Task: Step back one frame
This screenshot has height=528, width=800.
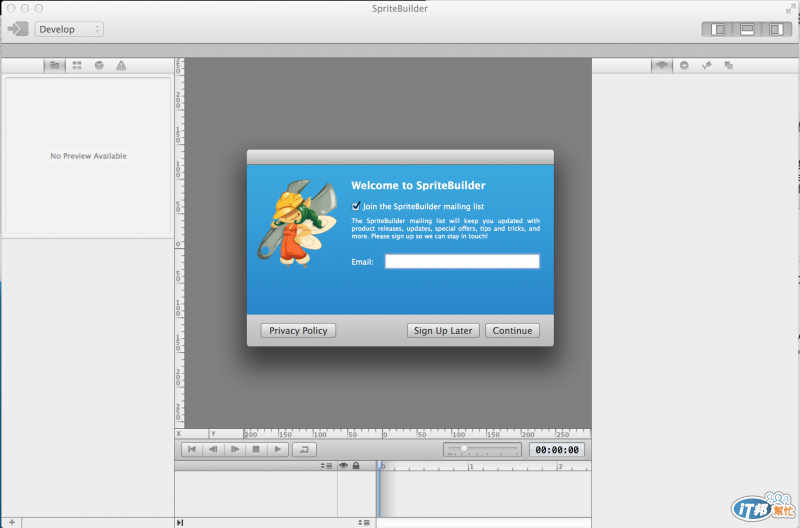Action: pyautogui.click(x=213, y=449)
